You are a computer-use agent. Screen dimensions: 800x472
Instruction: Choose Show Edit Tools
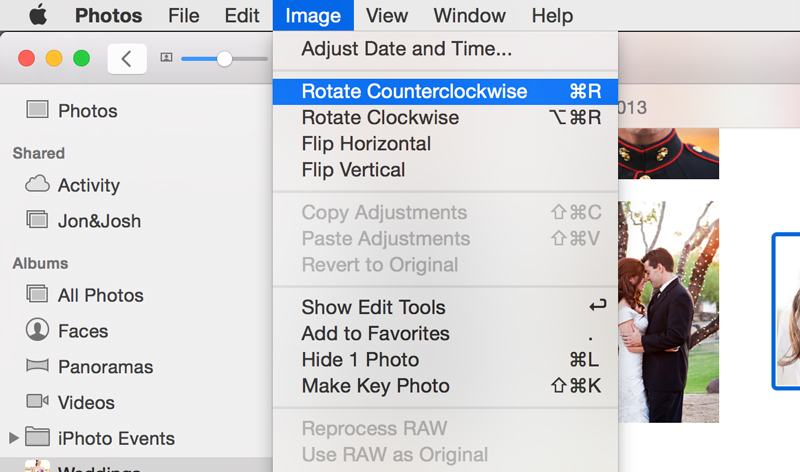coord(445,307)
